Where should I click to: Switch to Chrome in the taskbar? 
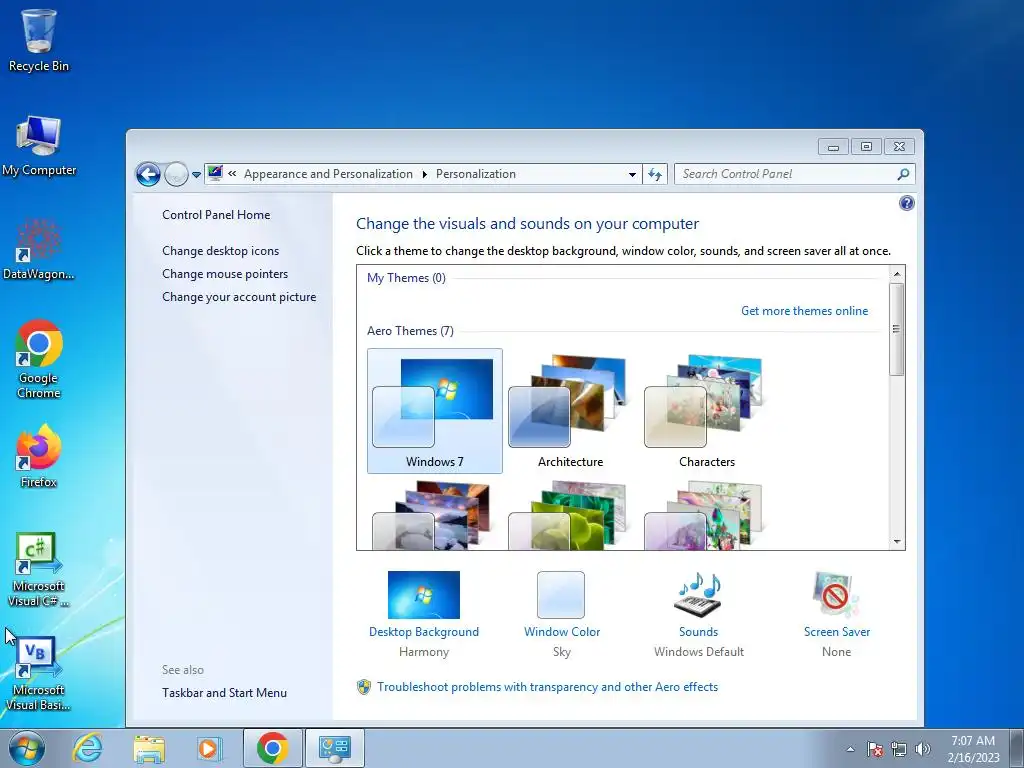pyautogui.click(x=272, y=748)
